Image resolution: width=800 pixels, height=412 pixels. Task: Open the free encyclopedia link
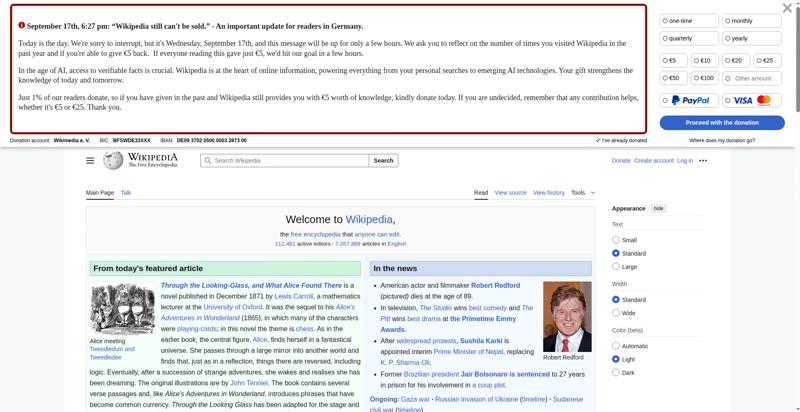click(x=315, y=235)
